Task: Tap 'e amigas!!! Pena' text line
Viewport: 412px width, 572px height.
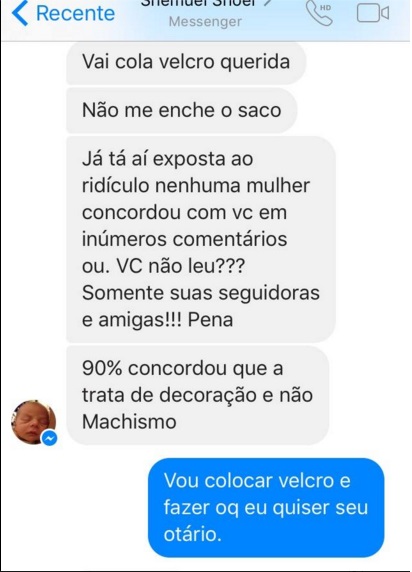Action: click(x=157, y=320)
